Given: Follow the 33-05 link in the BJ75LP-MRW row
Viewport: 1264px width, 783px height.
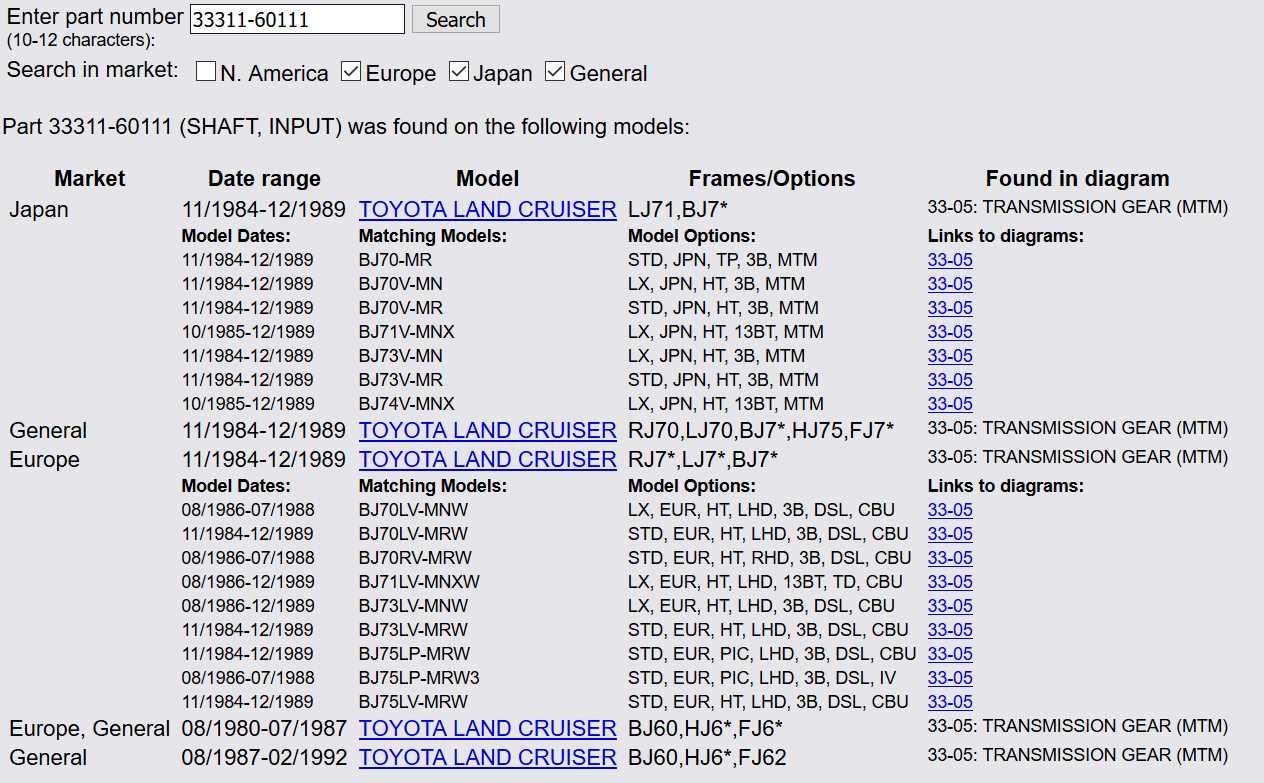Looking at the screenshot, I should point(950,654).
